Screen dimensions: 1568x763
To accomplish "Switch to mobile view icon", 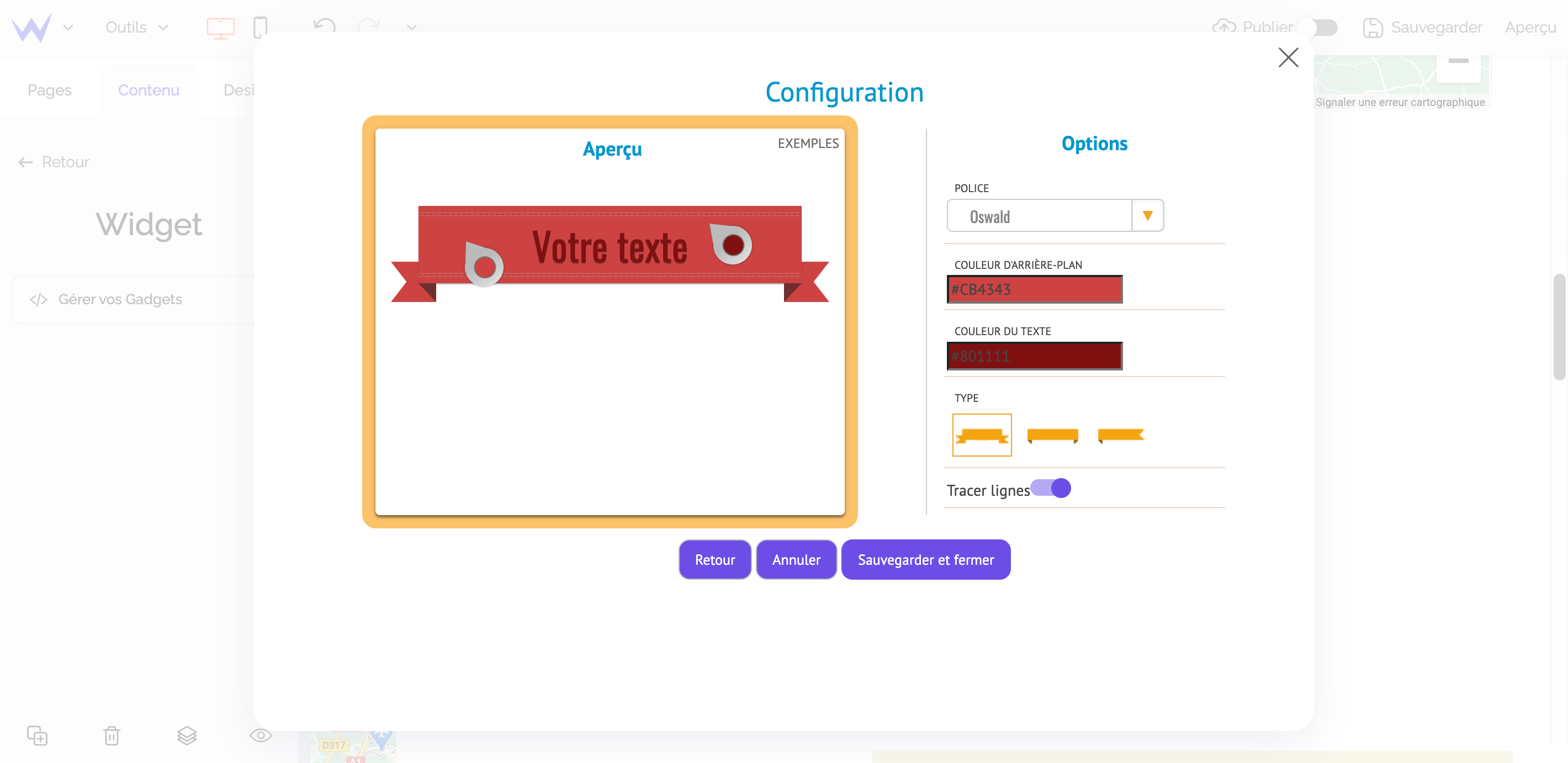I will (x=260, y=28).
